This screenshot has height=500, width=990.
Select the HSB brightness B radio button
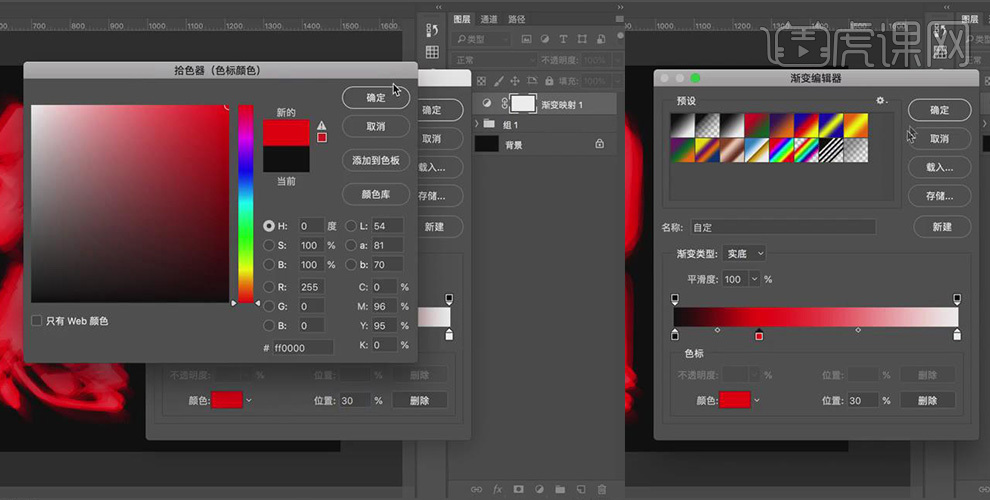coord(269,264)
